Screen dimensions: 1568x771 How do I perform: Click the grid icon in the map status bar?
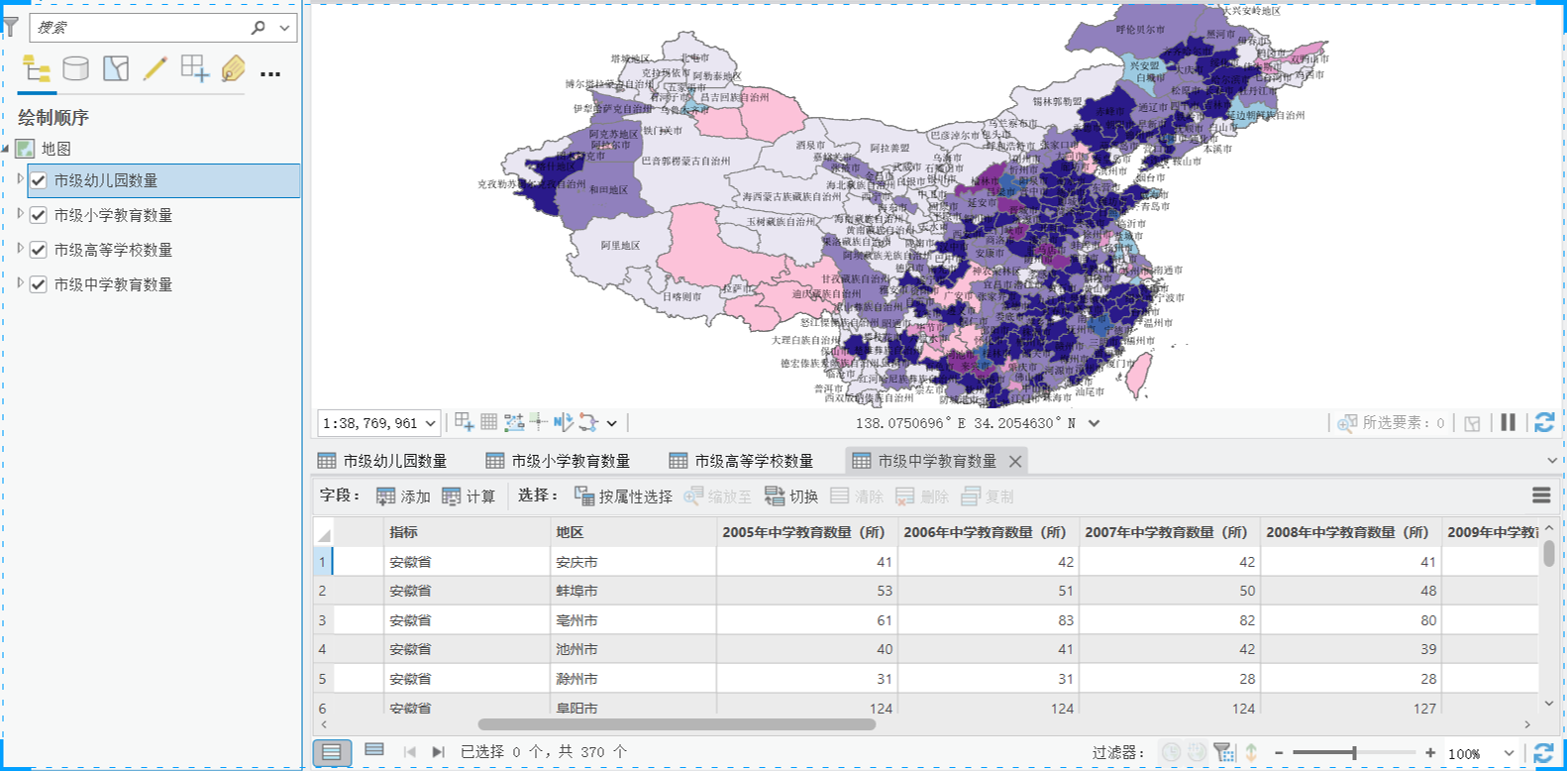[x=489, y=422]
